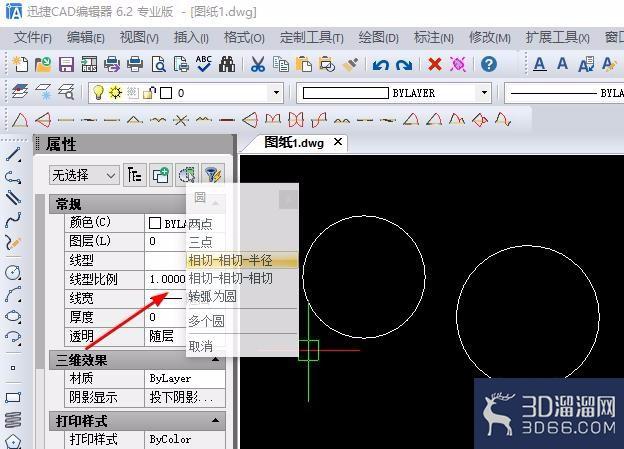This screenshot has width=624, height=449.
Task: Open the 修改(M) menu
Action: click(489, 38)
